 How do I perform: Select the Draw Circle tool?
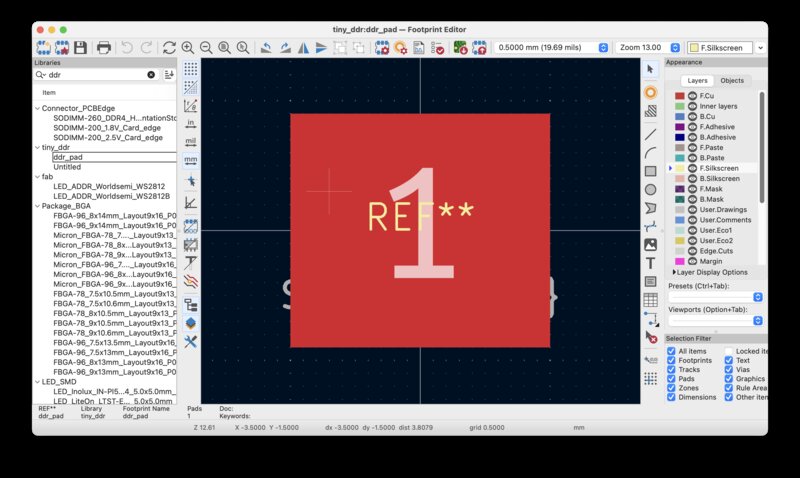650,189
